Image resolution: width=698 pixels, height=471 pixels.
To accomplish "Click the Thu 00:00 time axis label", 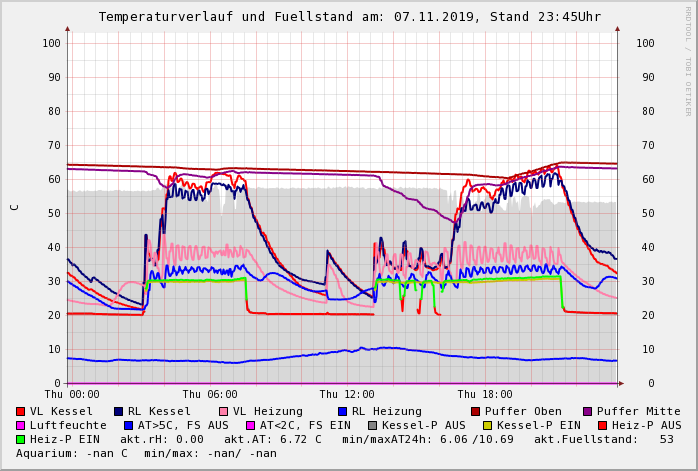I will pyautogui.click(x=72, y=395).
